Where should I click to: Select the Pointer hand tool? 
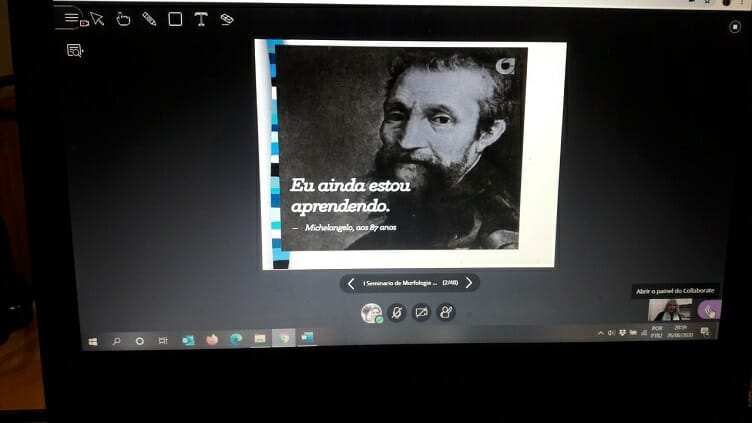pos(123,19)
